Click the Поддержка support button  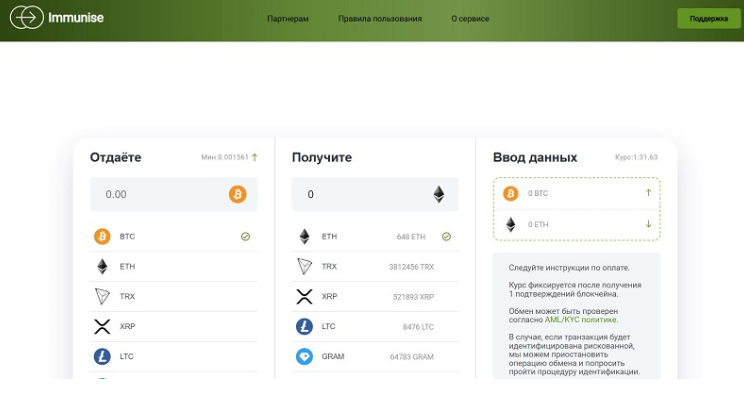[x=708, y=18]
